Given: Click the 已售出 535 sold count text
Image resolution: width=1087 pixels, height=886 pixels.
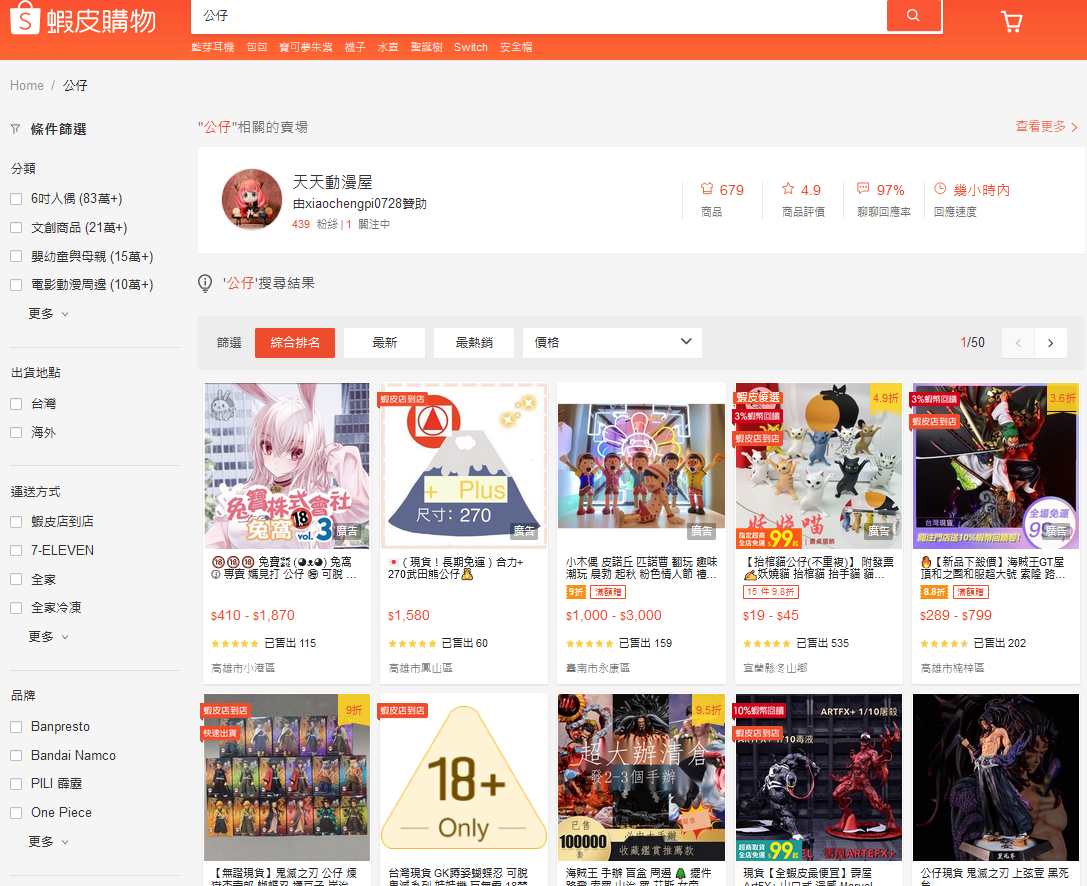Looking at the screenshot, I should pos(822,643).
